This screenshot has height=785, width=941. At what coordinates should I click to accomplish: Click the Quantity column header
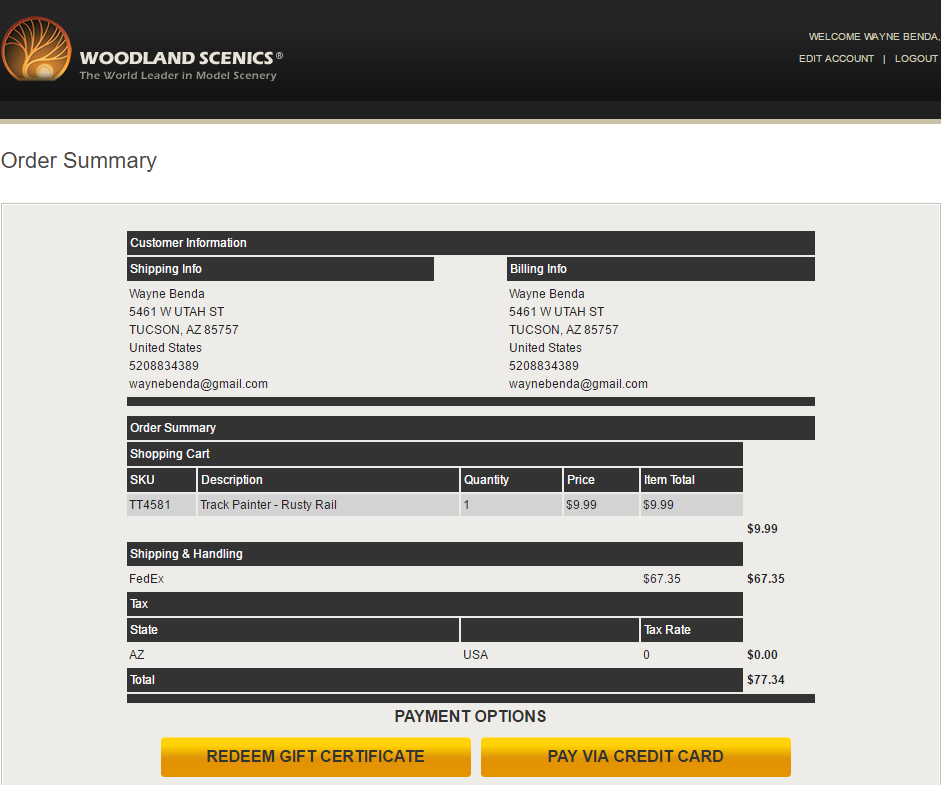(511, 480)
